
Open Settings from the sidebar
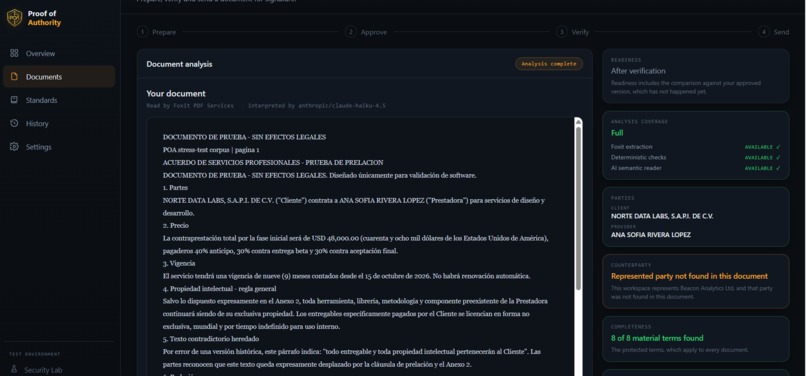pos(59,147)
